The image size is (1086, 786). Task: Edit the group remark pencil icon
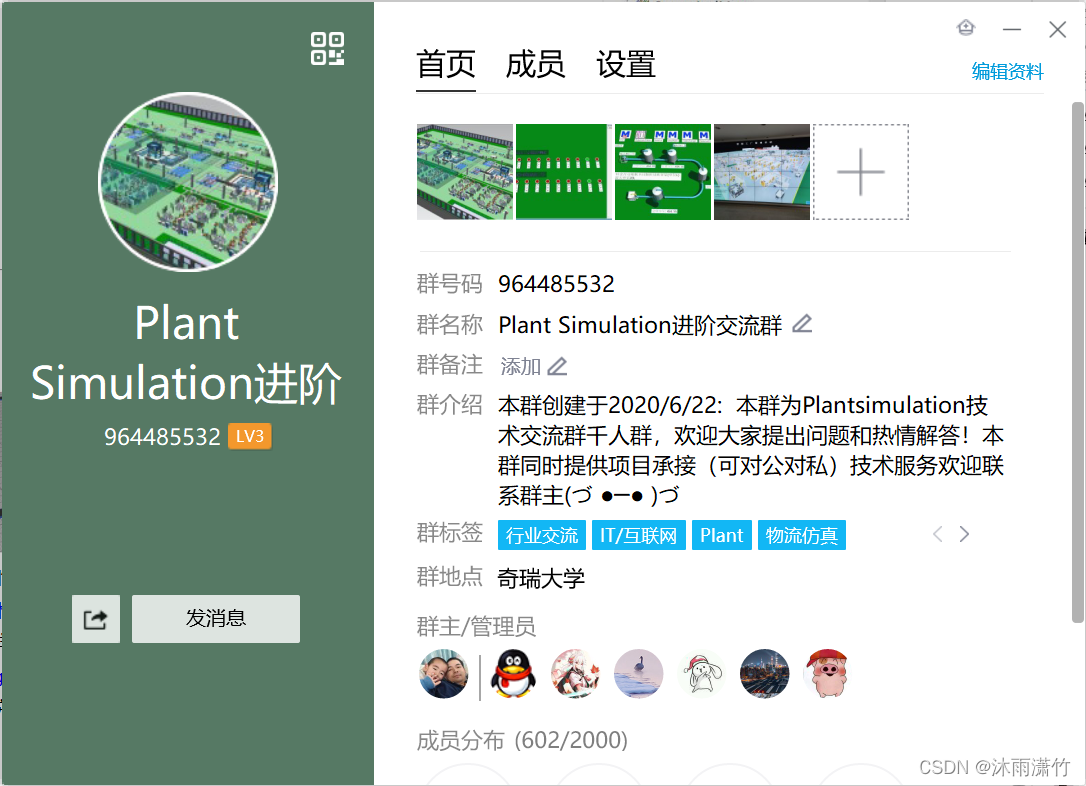(557, 366)
